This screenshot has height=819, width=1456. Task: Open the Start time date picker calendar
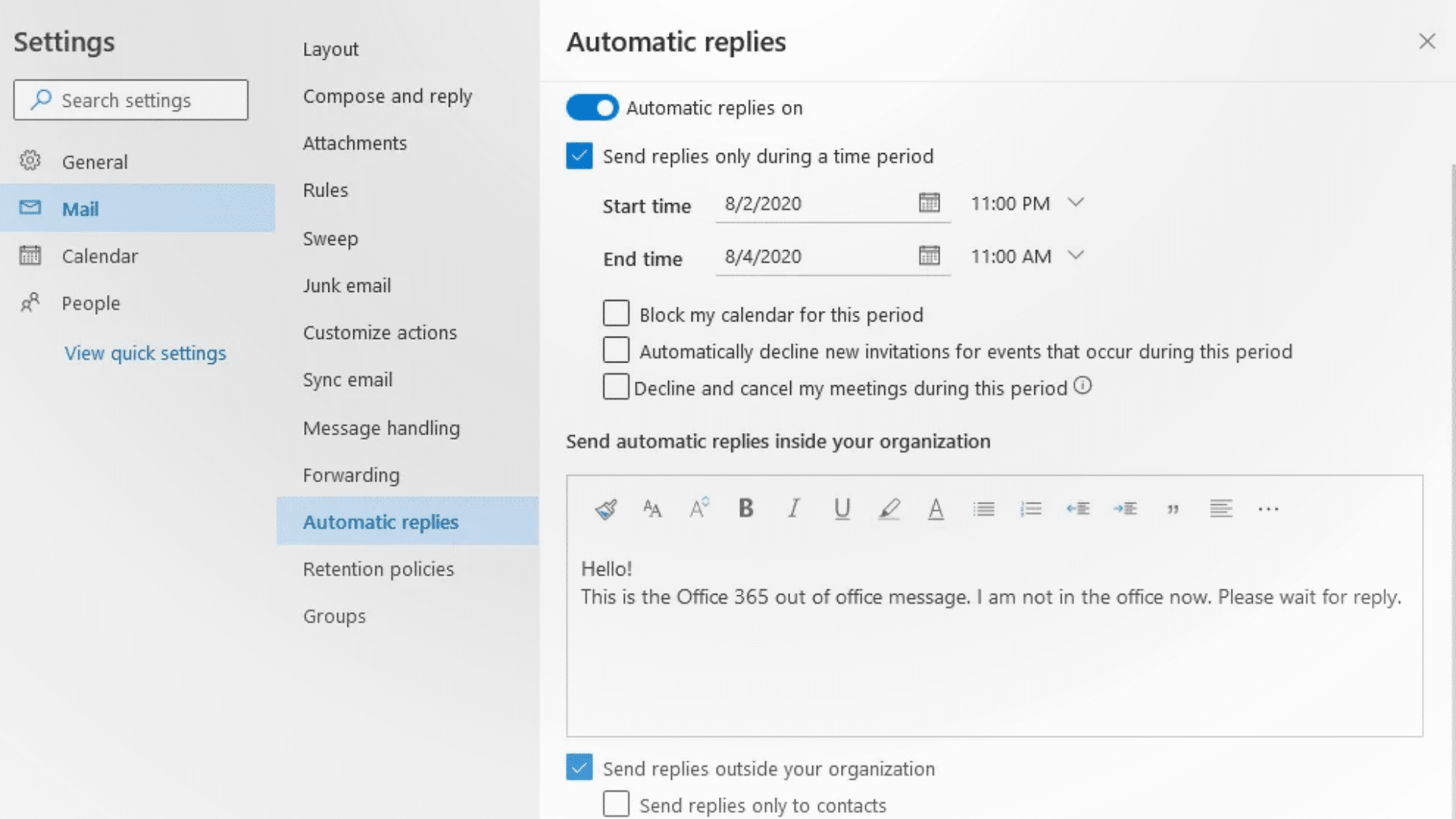930,203
